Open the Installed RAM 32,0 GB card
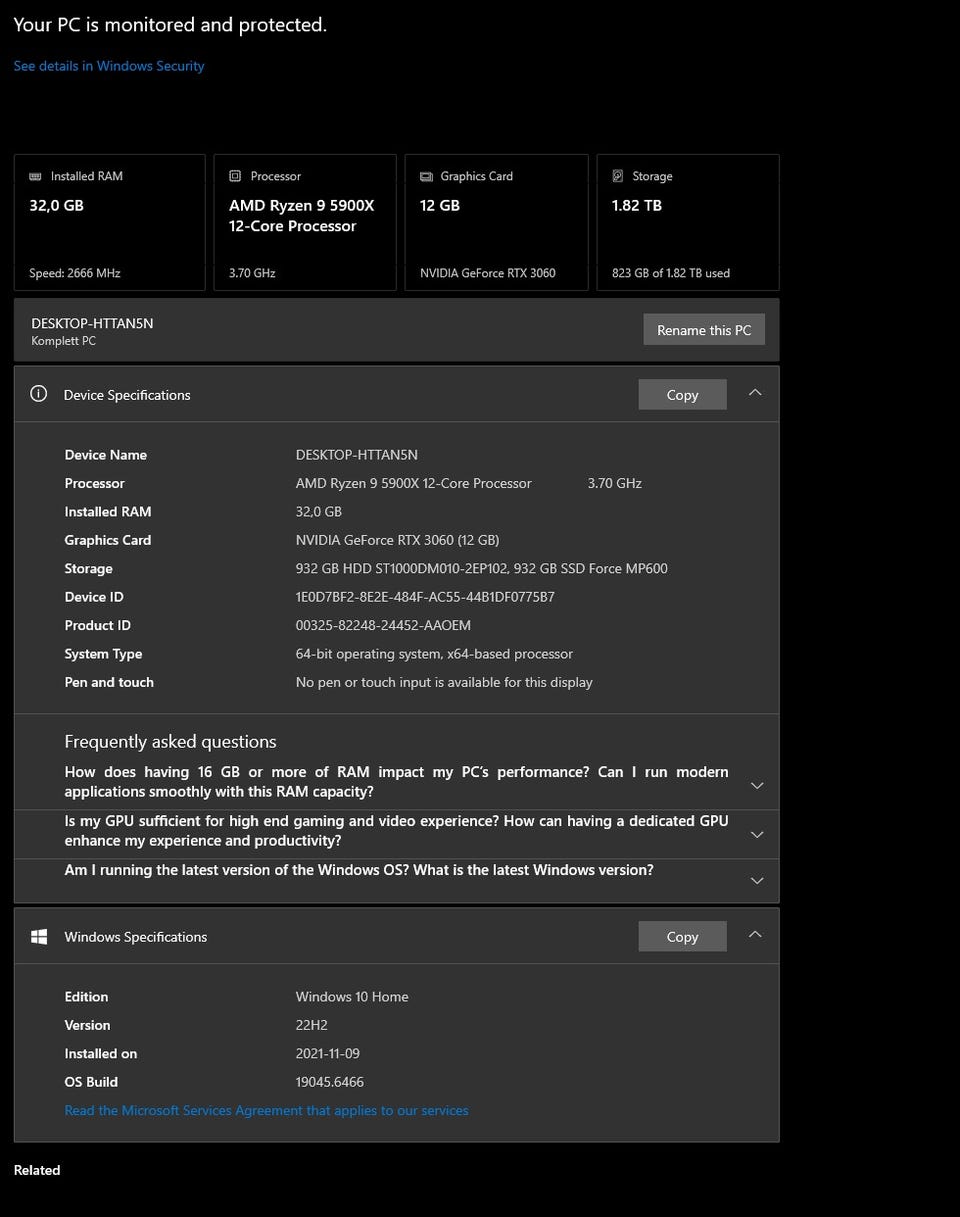Viewport: 960px width, 1217px height. click(x=110, y=222)
